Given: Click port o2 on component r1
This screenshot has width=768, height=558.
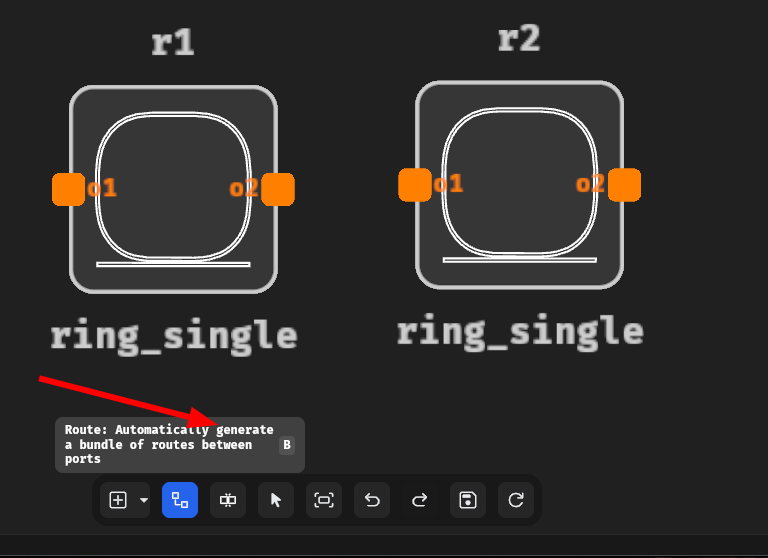Looking at the screenshot, I should [278, 189].
